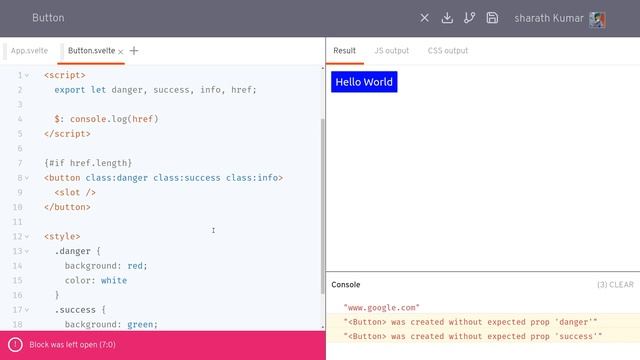Screen dimensions: 640x360
Task: Click the "www.google.com" console log
Action: pos(382,307)
